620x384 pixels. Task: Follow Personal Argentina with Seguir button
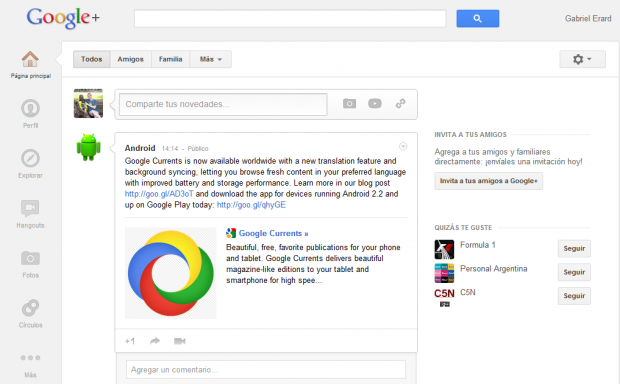pyautogui.click(x=574, y=272)
